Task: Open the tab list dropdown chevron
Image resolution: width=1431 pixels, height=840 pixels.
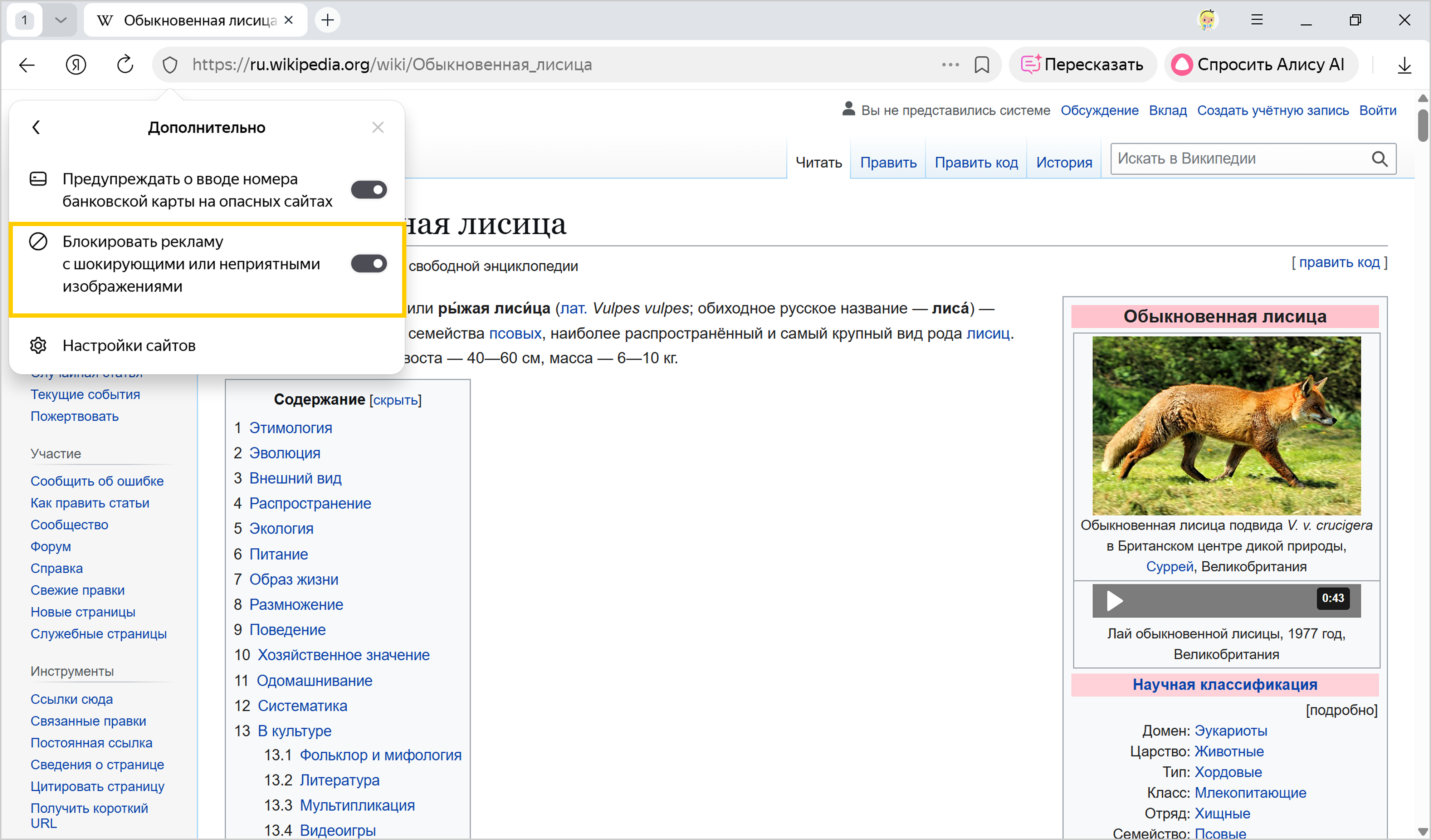Action: click(x=60, y=20)
